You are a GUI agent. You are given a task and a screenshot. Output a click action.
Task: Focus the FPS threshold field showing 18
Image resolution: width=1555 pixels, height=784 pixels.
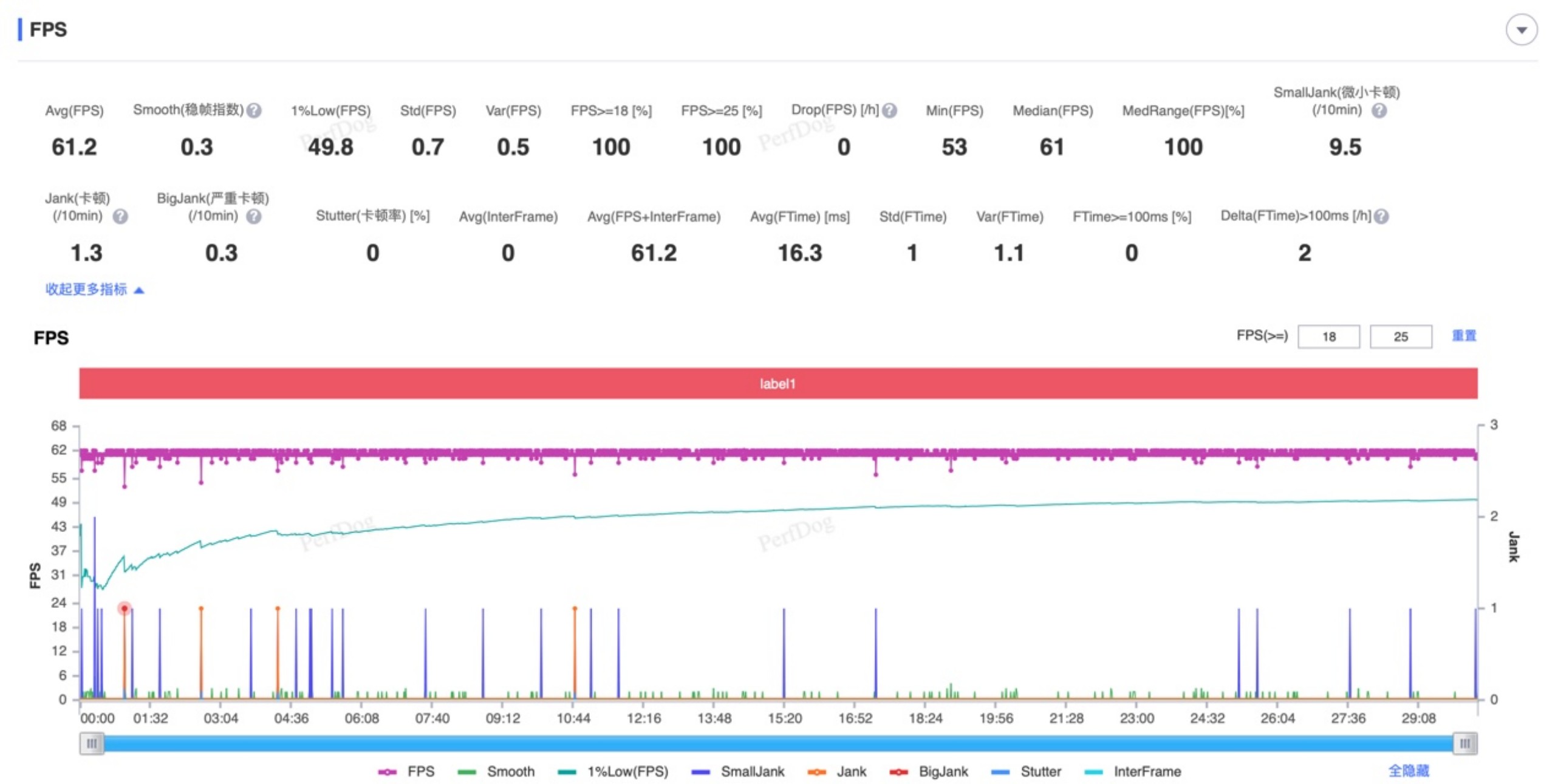[x=1328, y=336]
